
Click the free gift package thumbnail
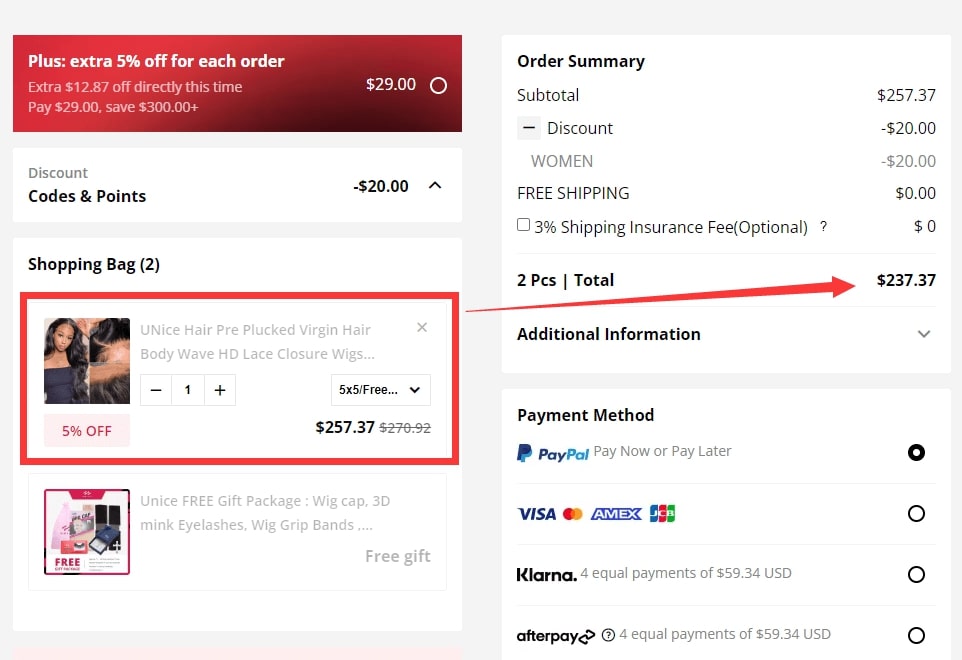coord(87,532)
